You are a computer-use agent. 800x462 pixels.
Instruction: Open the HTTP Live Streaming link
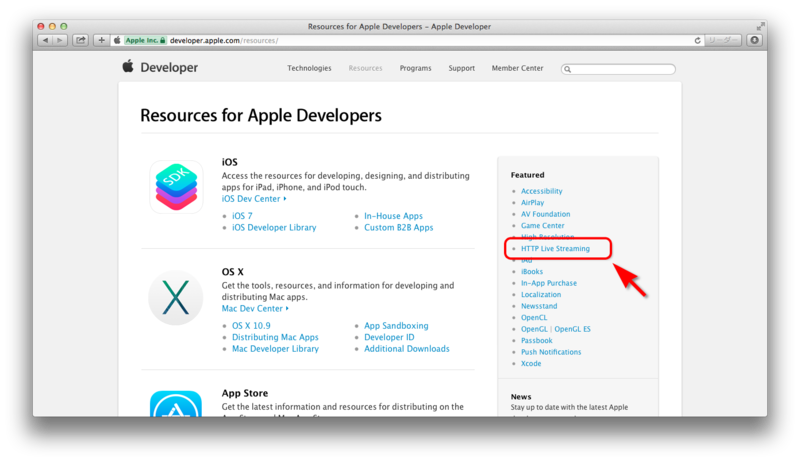(555, 249)
